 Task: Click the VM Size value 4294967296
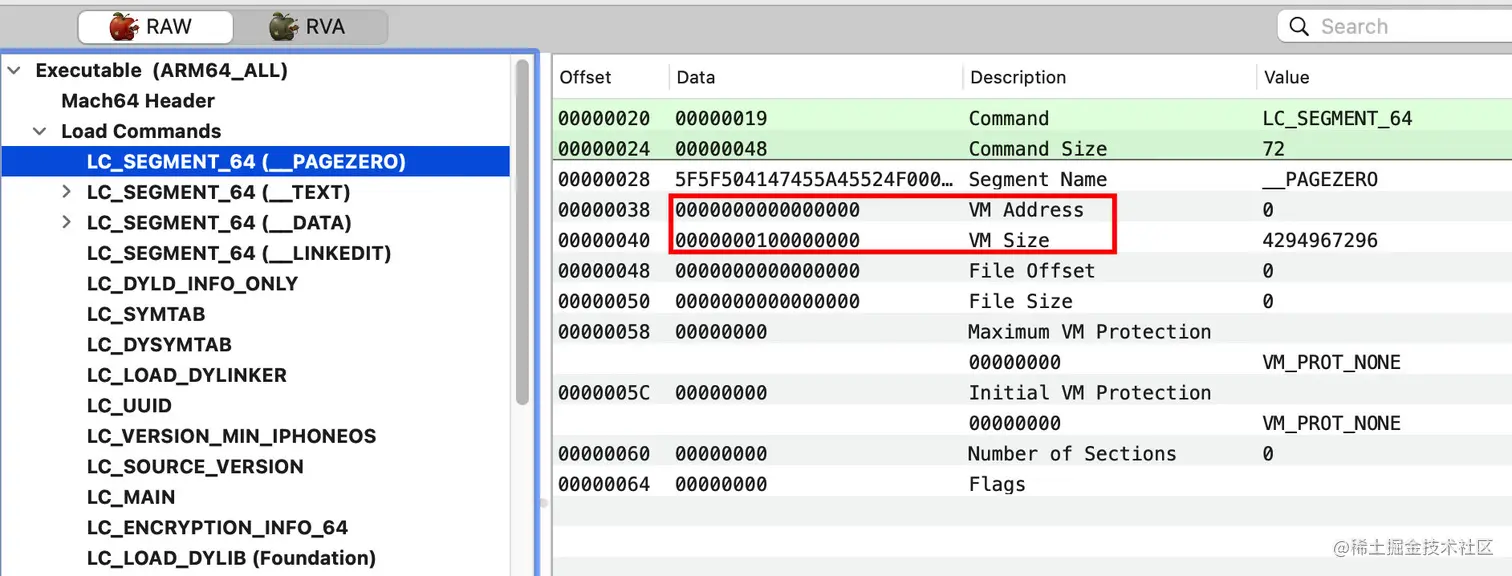(1320, 241)
